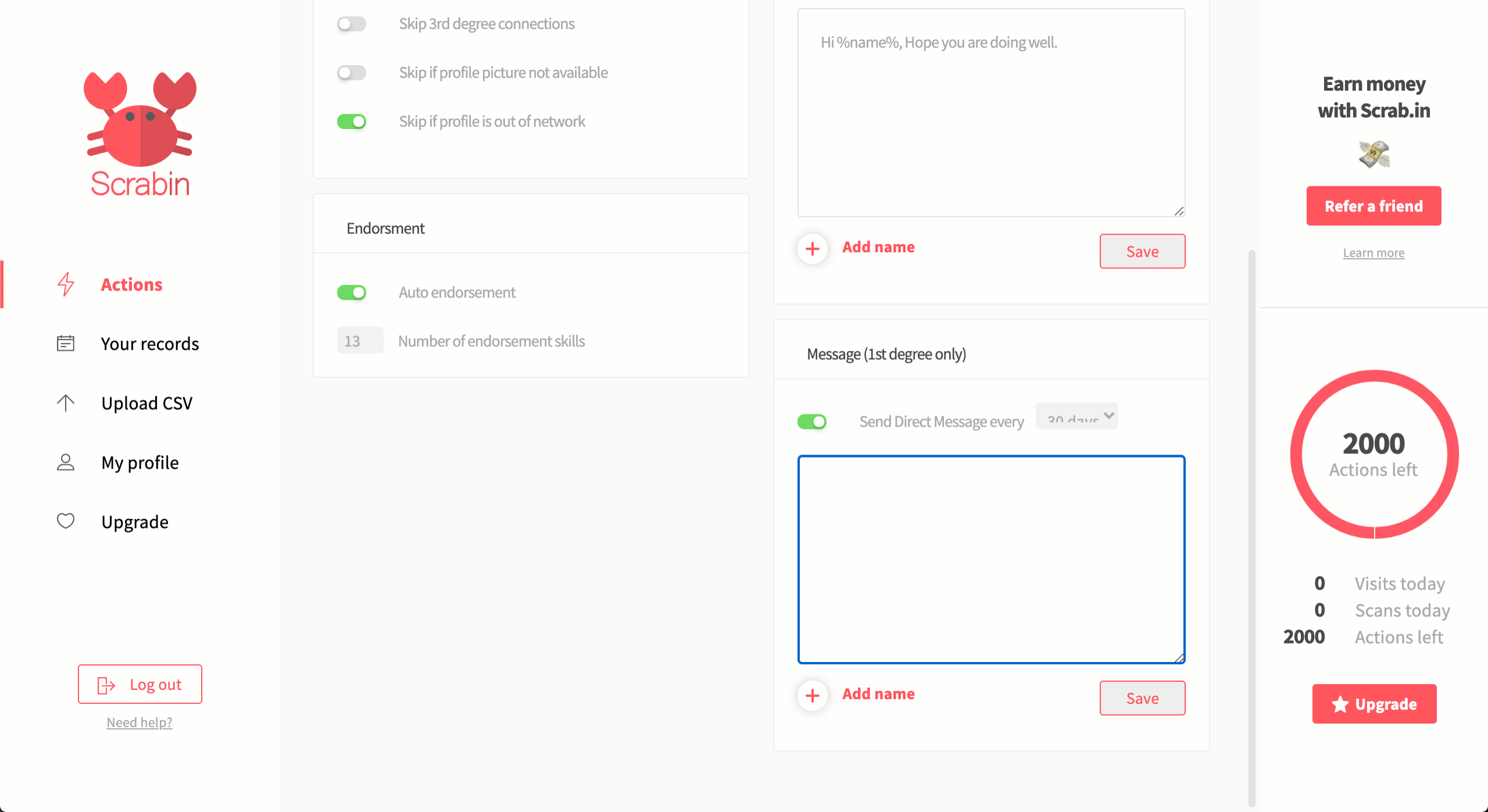
Task: Click the number of endorsement skills field
Action: 360,341
